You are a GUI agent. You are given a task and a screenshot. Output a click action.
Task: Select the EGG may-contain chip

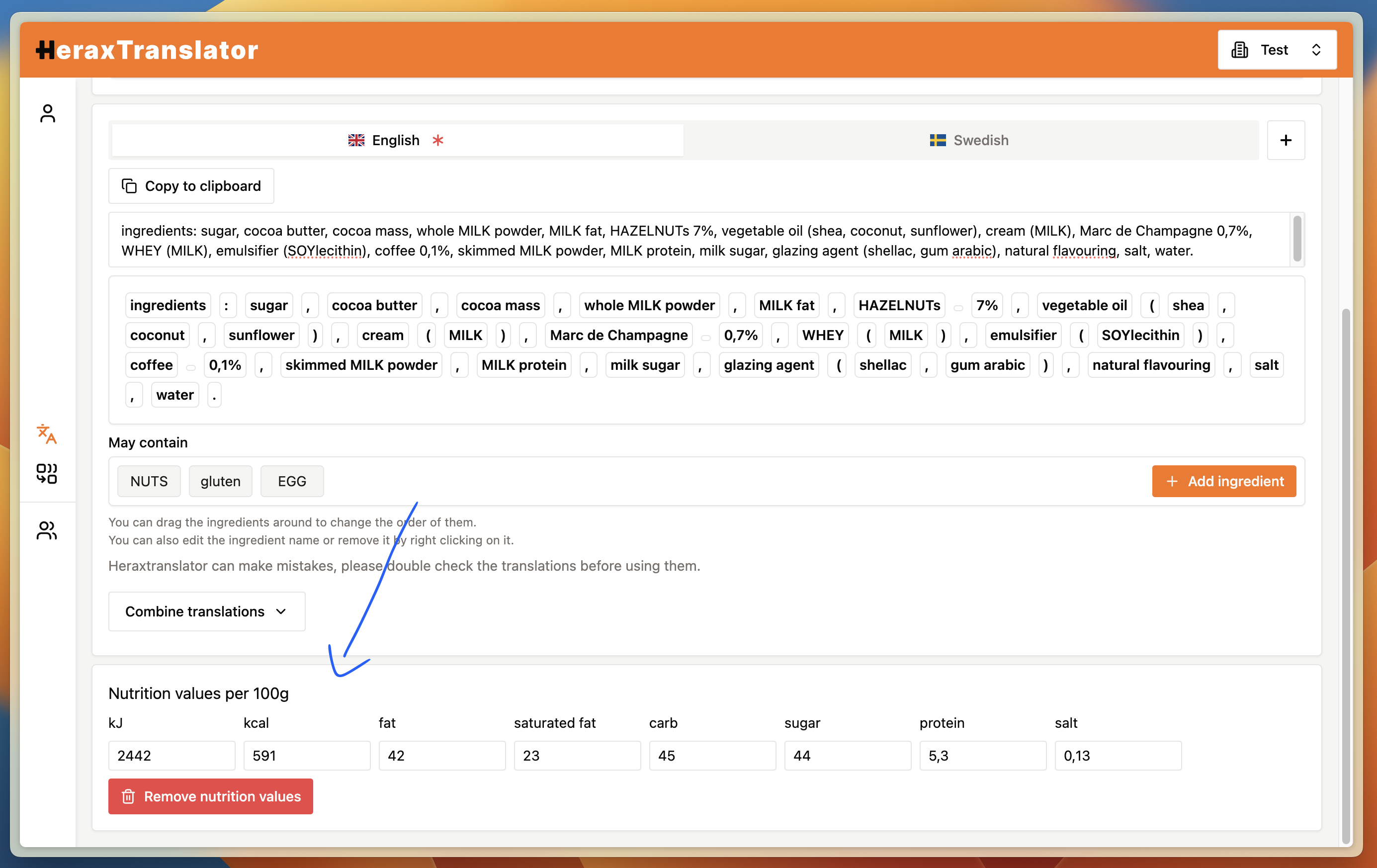[292, 481]
